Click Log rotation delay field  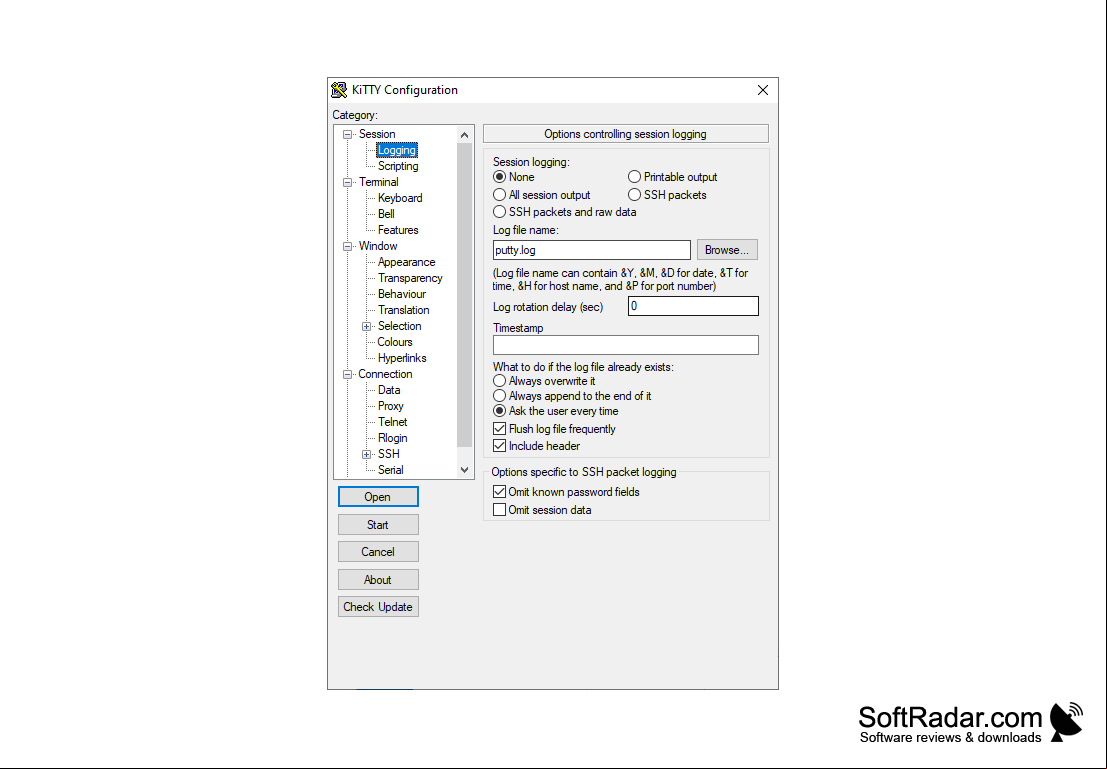coord(693,306)
